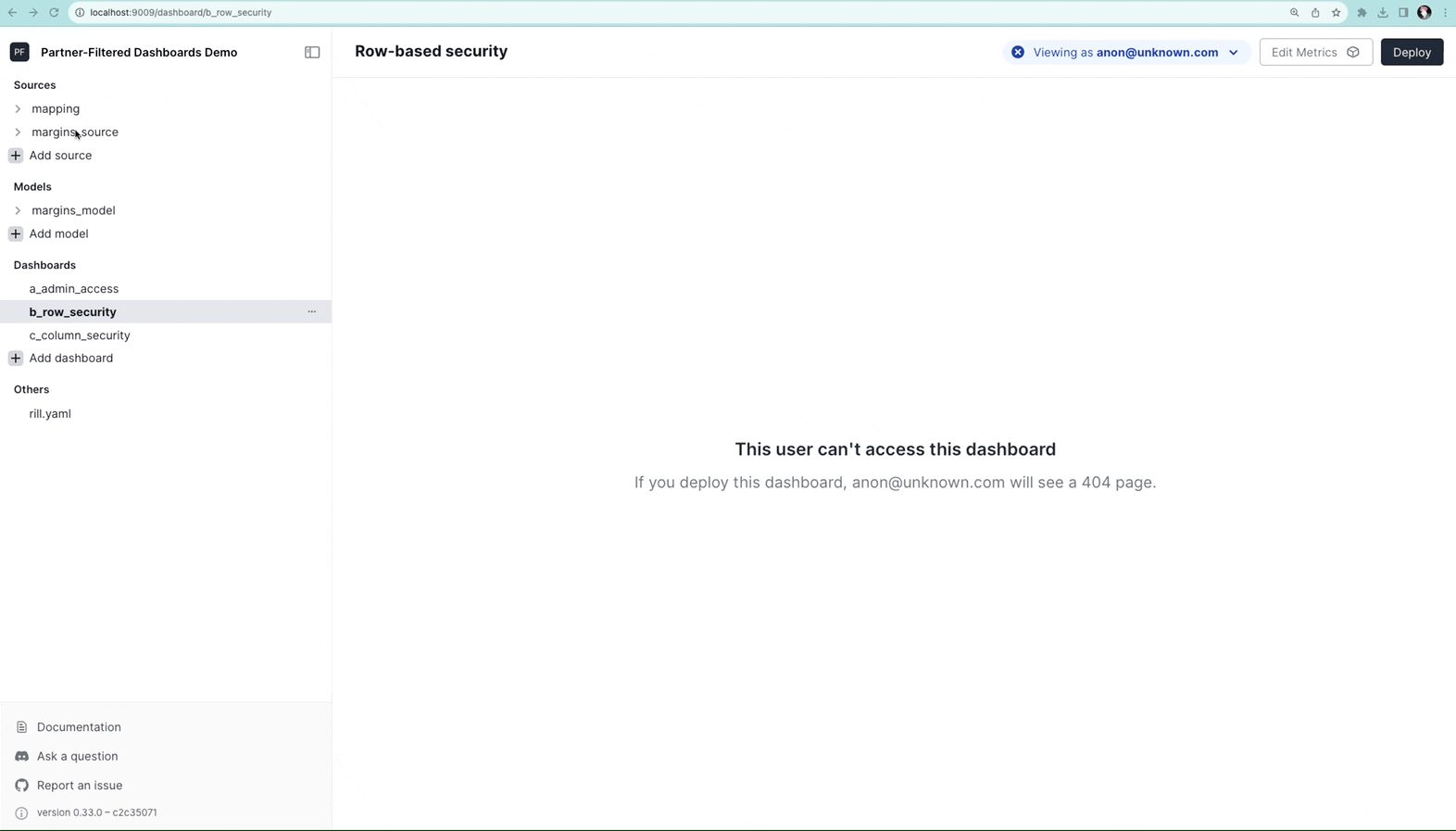Viewport: 1456px width, 831px height.
Task: Click the Partner-Filtered Dashboards Demo title
Action: [x=139, y=53]
